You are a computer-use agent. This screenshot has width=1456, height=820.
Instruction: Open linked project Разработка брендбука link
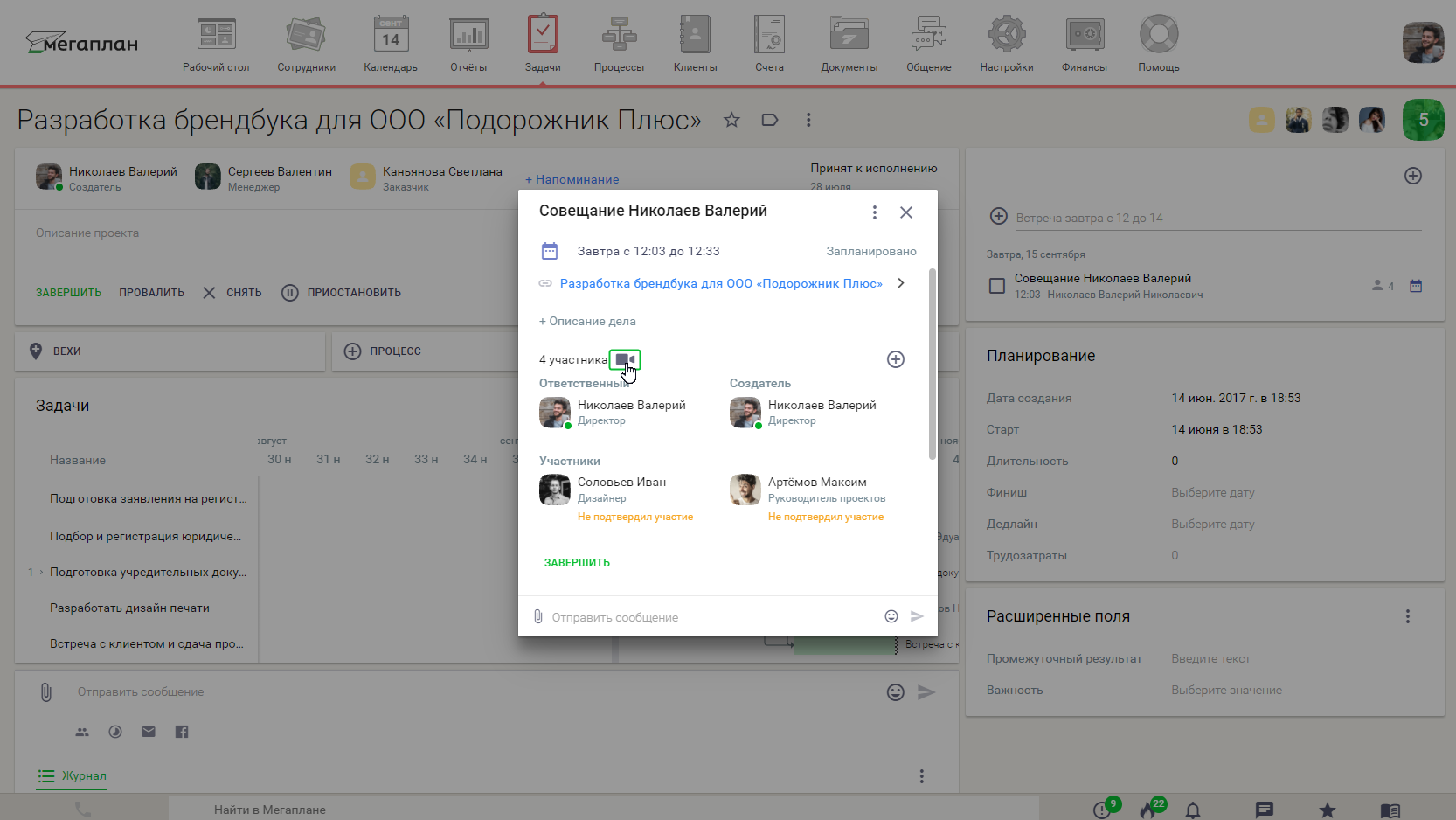pyautogui.click(x=721, y=283)
